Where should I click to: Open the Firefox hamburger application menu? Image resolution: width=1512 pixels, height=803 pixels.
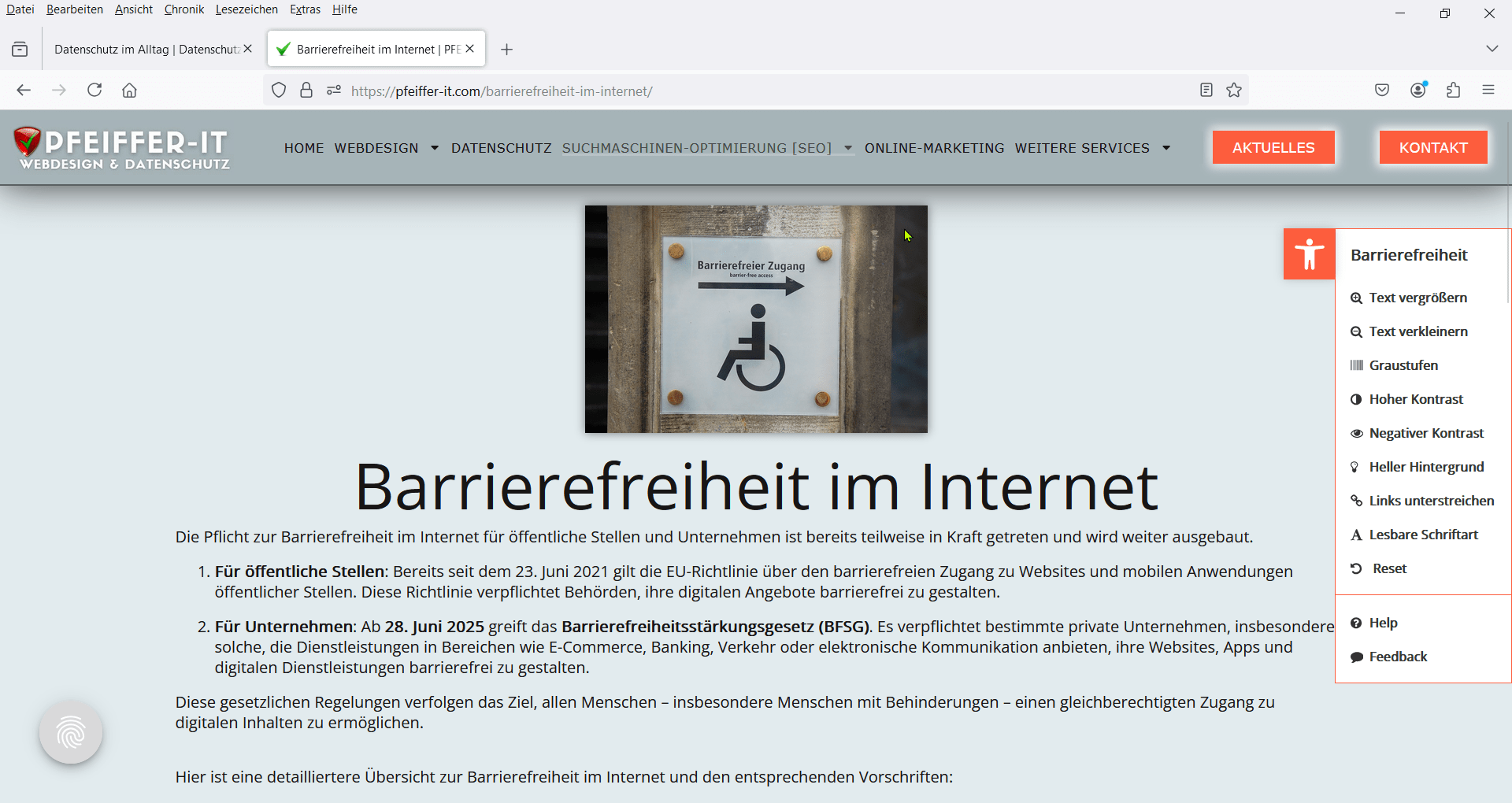click(x=1488, y=91)
